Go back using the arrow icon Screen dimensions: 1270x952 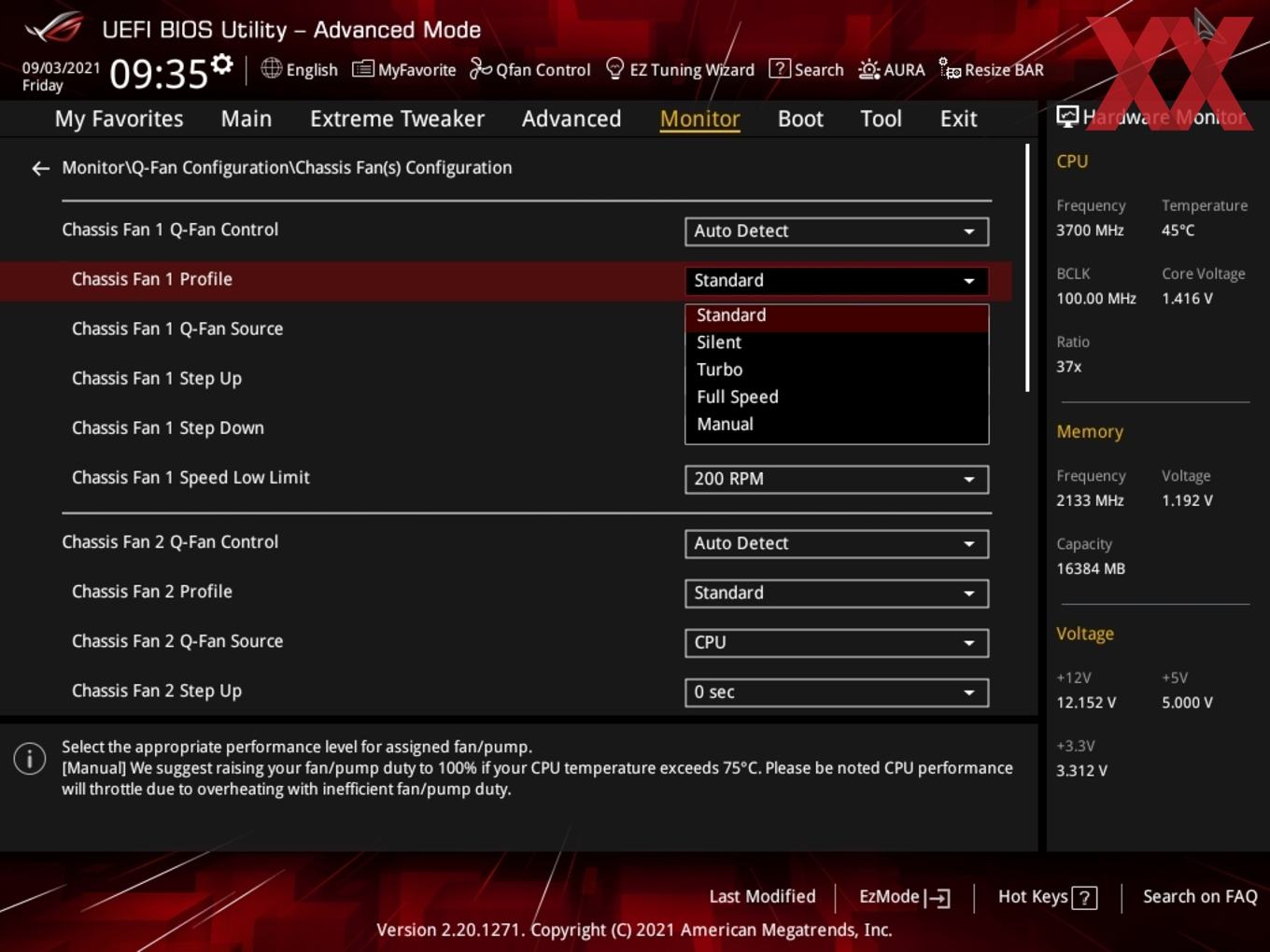(40, 168)
